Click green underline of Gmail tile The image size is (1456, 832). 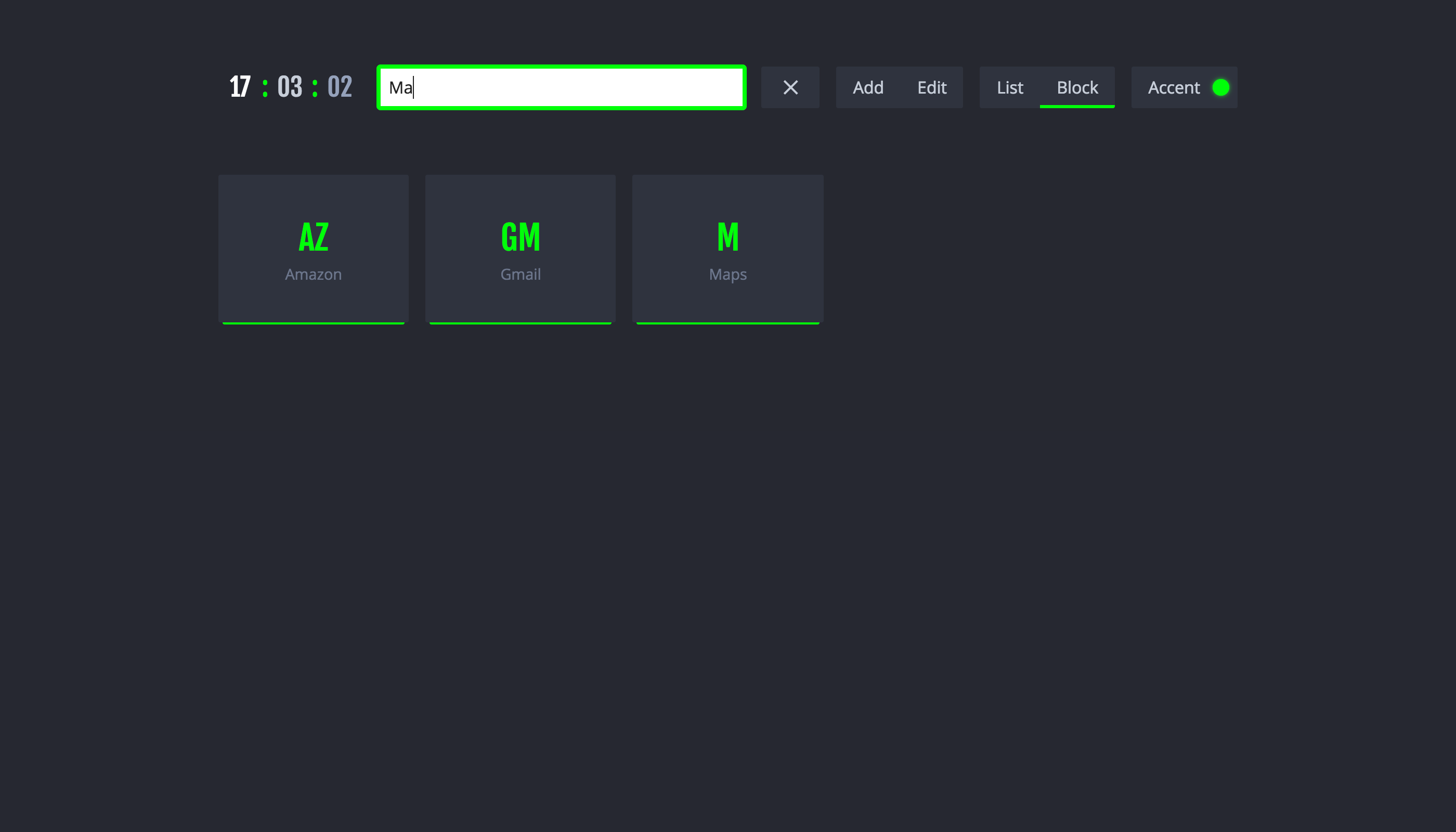(520, 323)
